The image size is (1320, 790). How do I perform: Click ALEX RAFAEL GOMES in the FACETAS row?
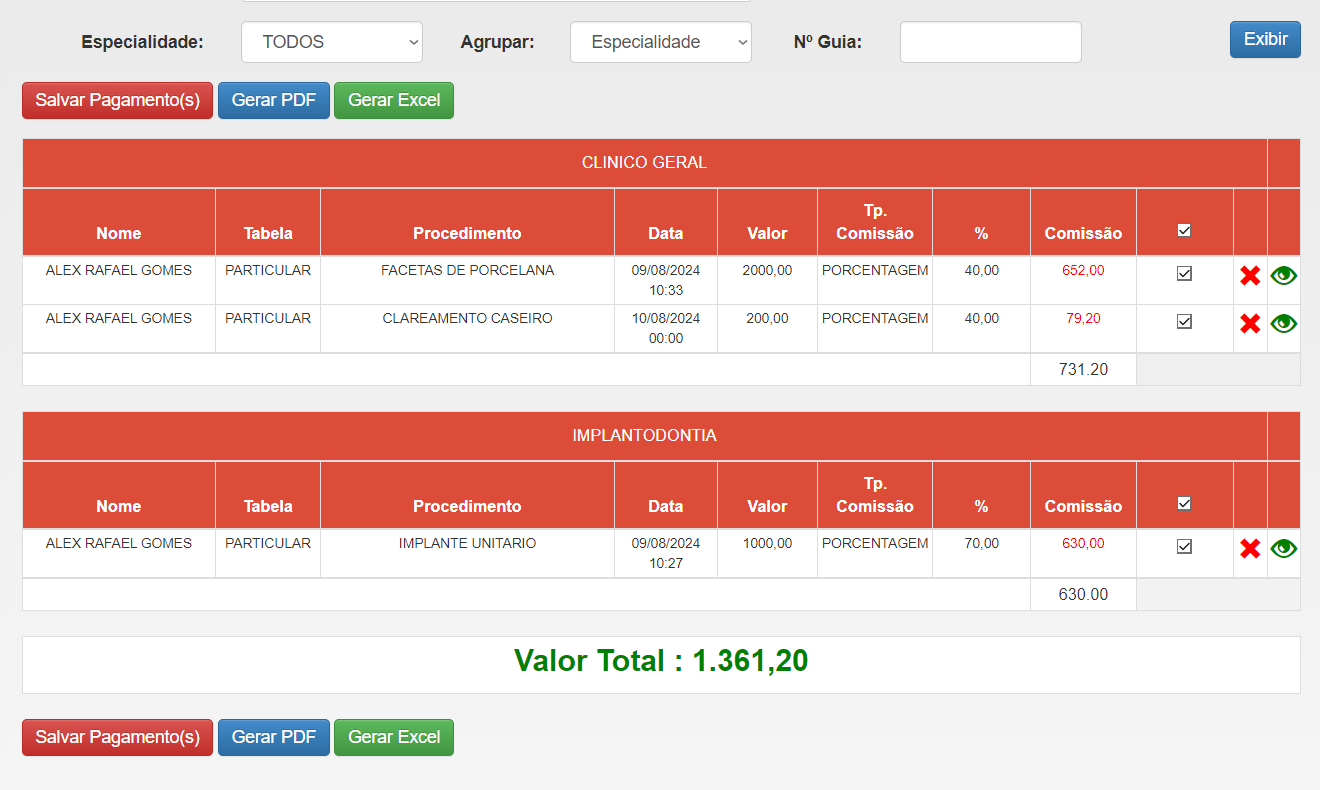[x=119, y=271]
